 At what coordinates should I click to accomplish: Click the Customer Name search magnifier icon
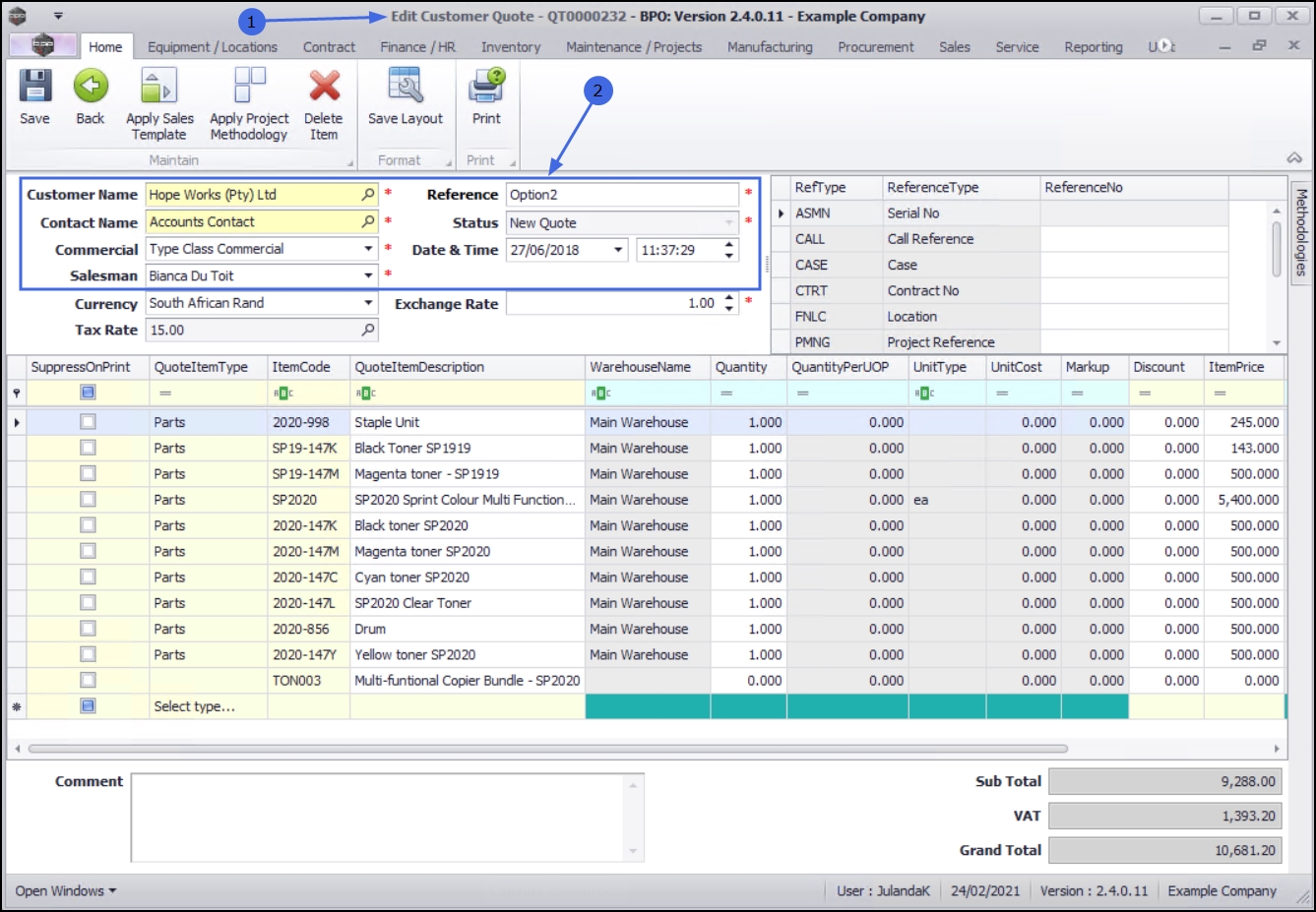coord(368,195)
